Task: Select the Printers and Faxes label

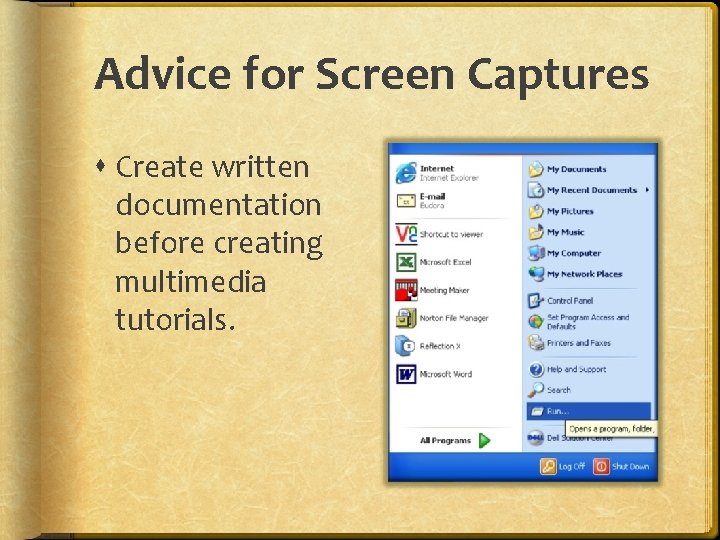Action: [579, 343]
